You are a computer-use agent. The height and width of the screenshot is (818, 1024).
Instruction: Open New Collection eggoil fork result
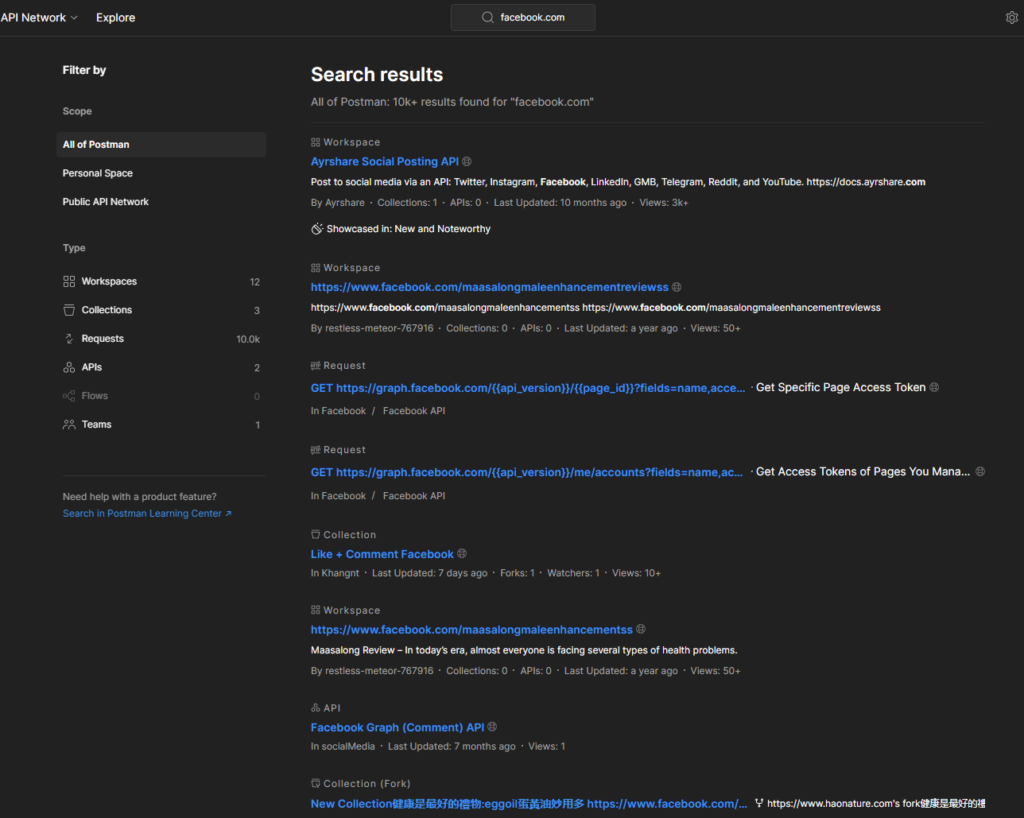[529, 804]
